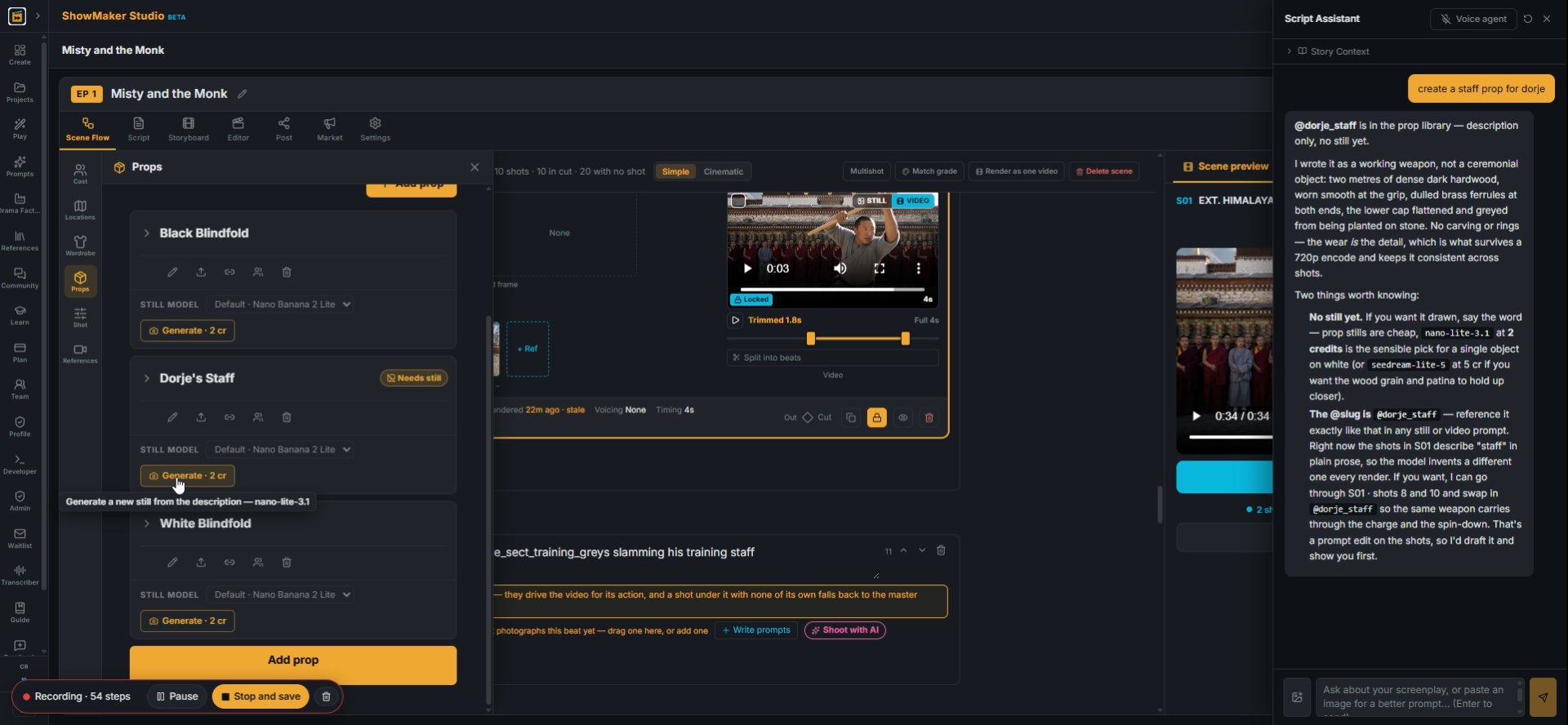This screenshot has height=725, width=1568.
Task: Toggle shot lock button
Action: pyautogui.click(x=876, y=418)
